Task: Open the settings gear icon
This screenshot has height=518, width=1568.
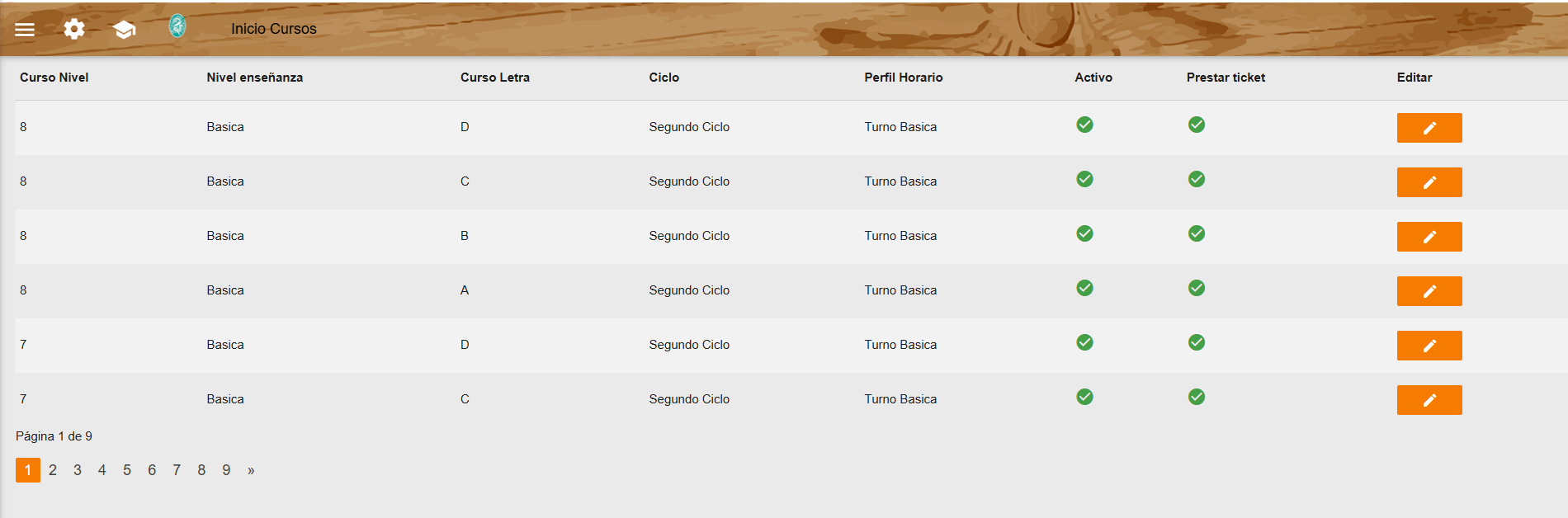Action: pyautogui.click(x=74, y=29)
